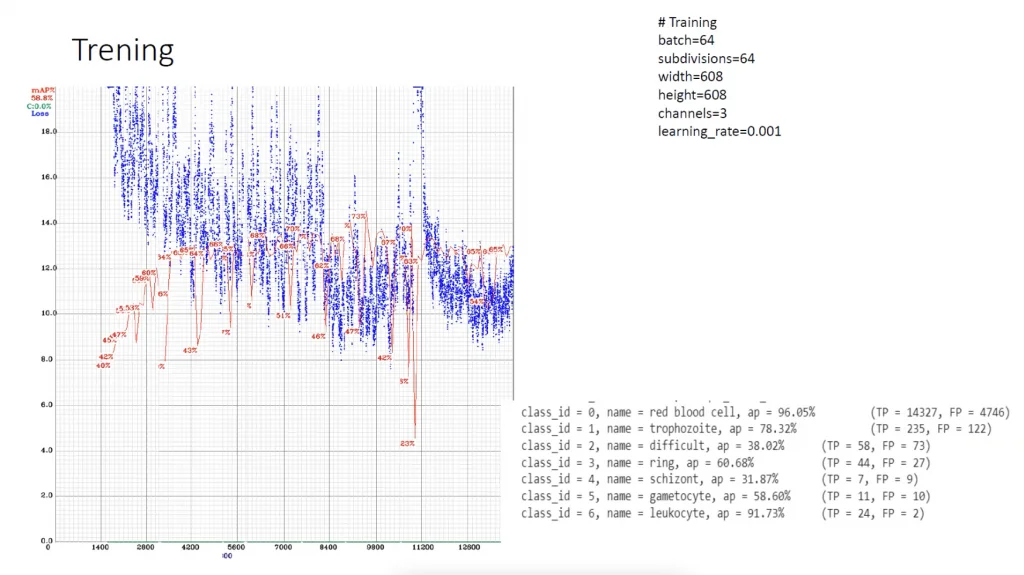Click the 11200 x-axis tick label
This screenshot has height=575, width=1024.
[x=423, y=548]
